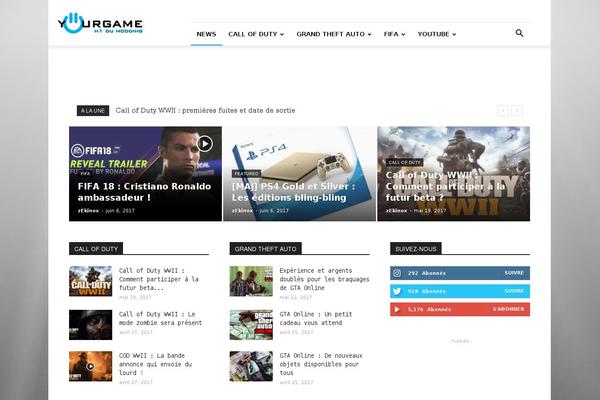Open COD WWII bande annonce video thumbnail
This screenshot has height=400, width=600.
[91, 366]
